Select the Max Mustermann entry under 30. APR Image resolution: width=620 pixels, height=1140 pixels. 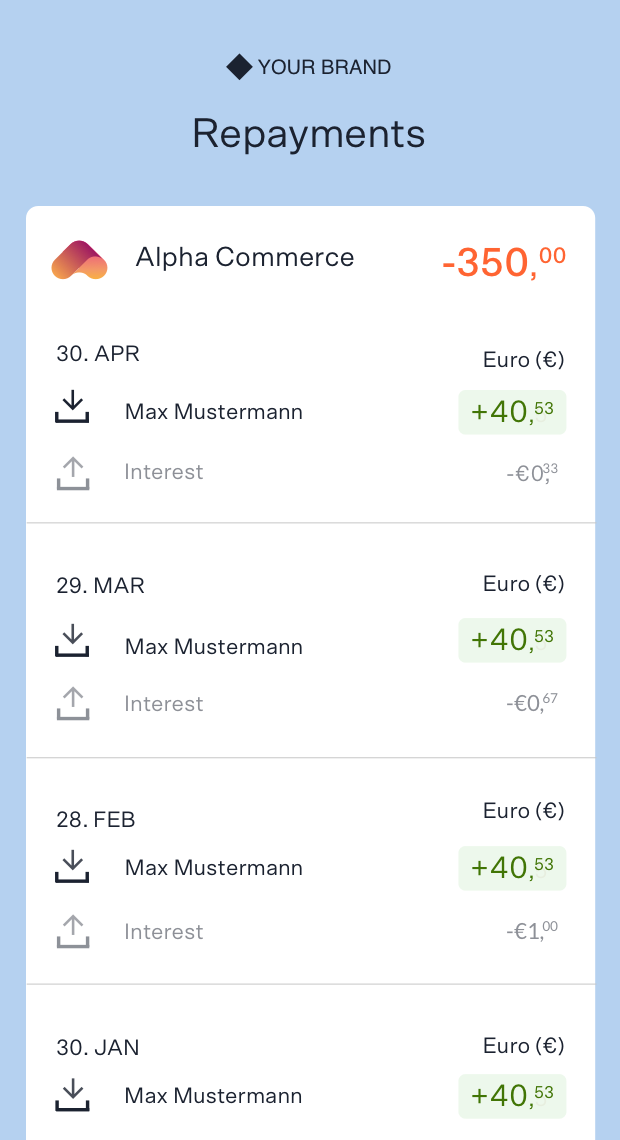tap(213, 411)
